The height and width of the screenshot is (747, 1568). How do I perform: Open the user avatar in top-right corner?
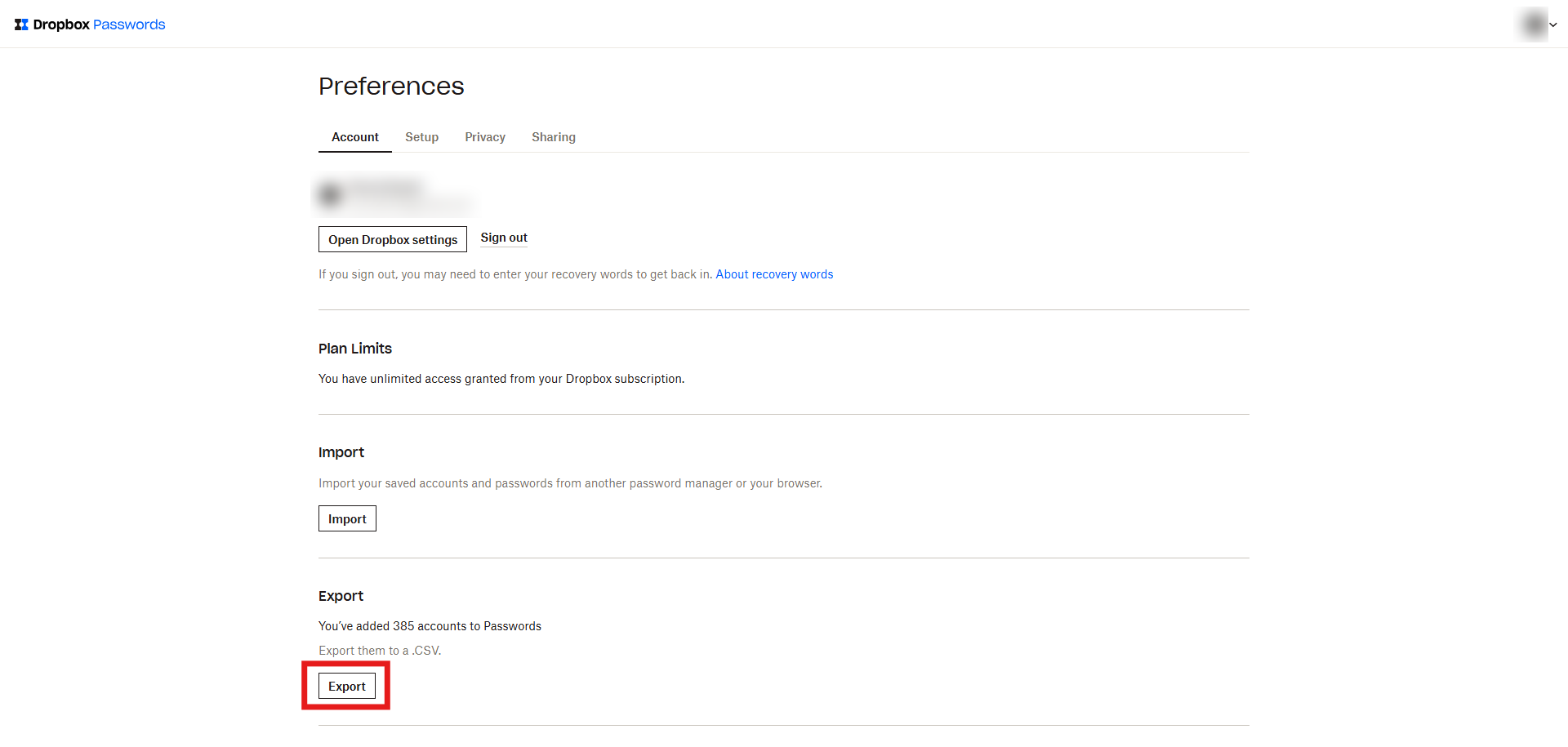point(1534,24)
